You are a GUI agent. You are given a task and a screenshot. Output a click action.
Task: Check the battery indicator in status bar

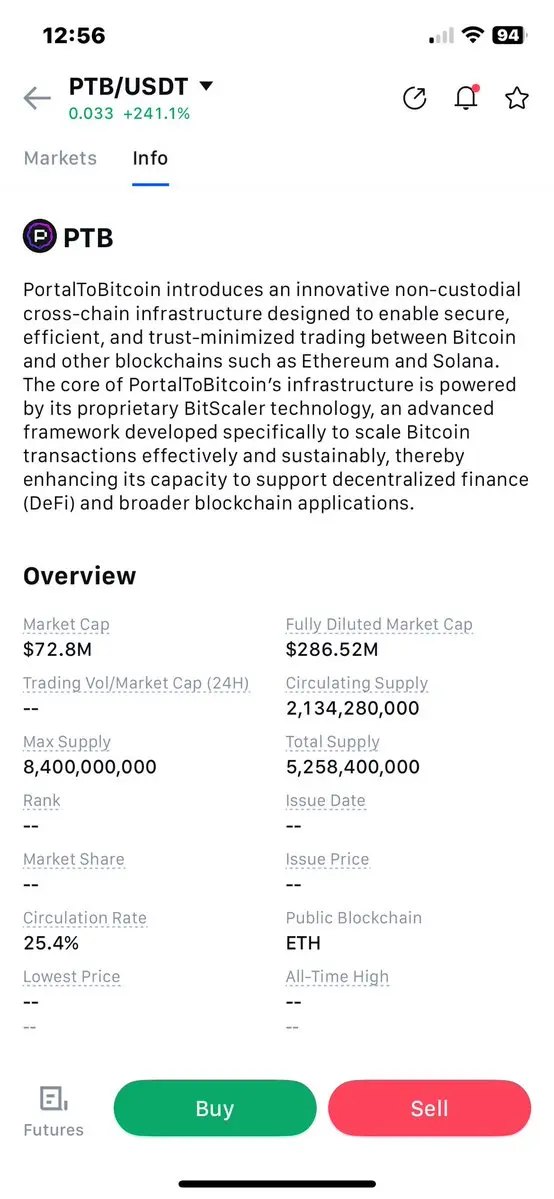click(x=509, y=35)
